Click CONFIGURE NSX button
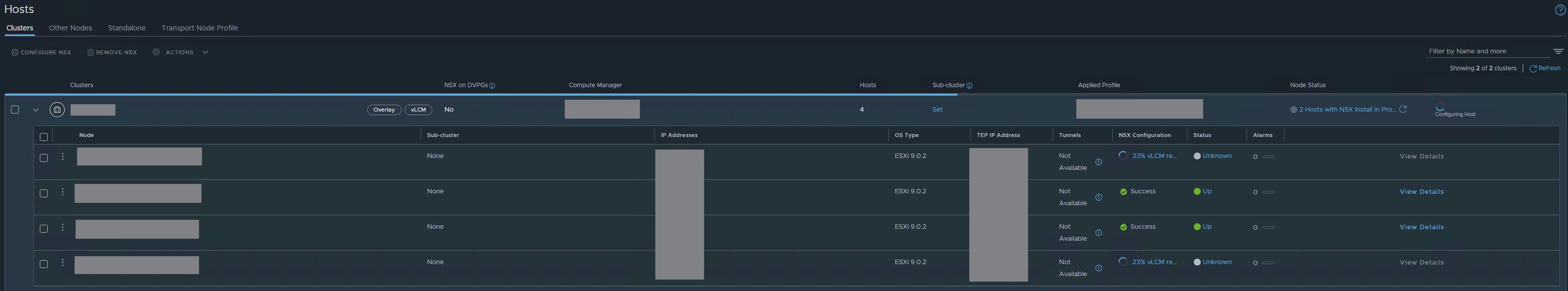Image resolution: width=1568 pixels, height=291 pixels. point(41,52)
